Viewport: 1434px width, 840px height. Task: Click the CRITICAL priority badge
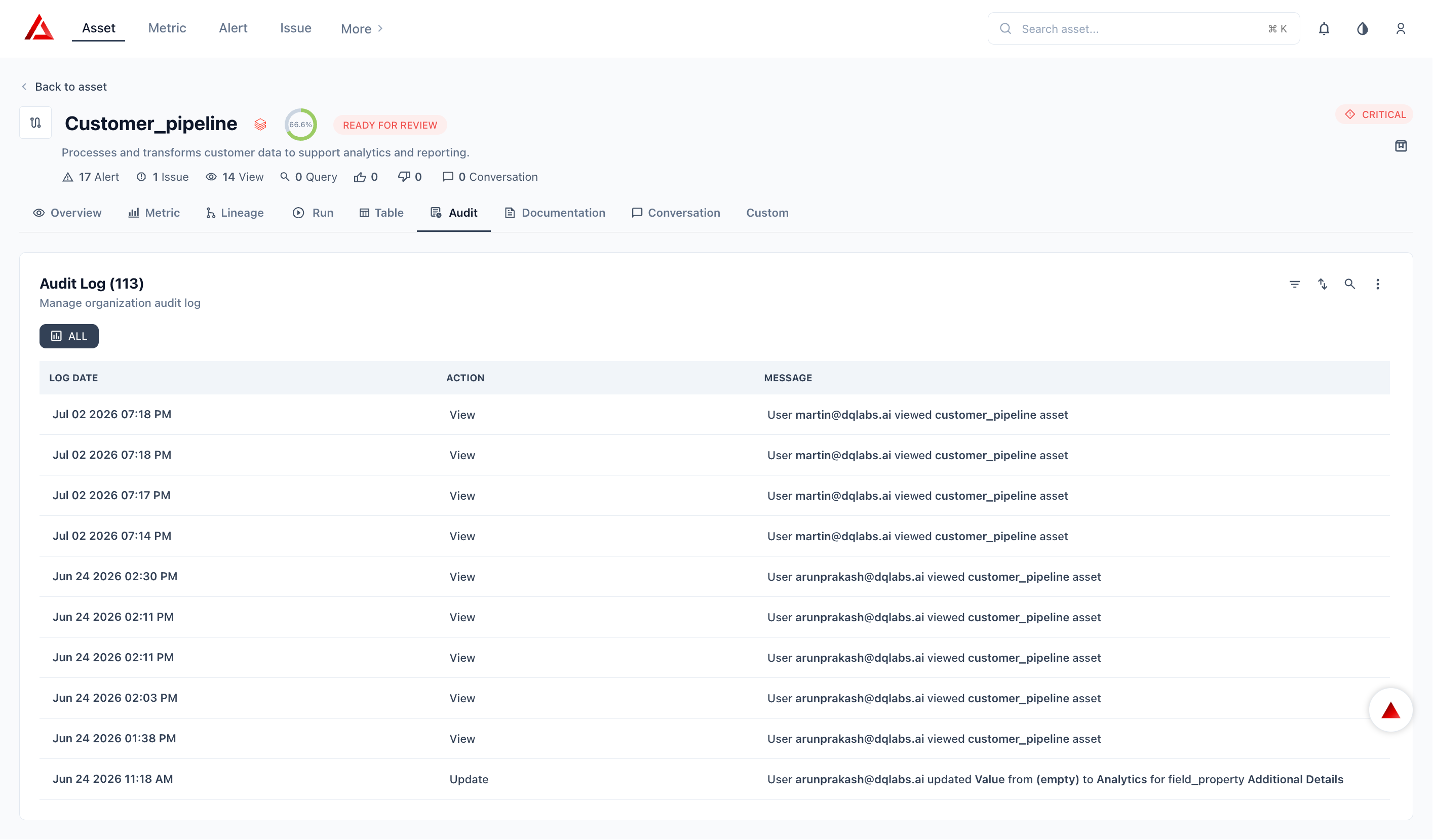1375,114
